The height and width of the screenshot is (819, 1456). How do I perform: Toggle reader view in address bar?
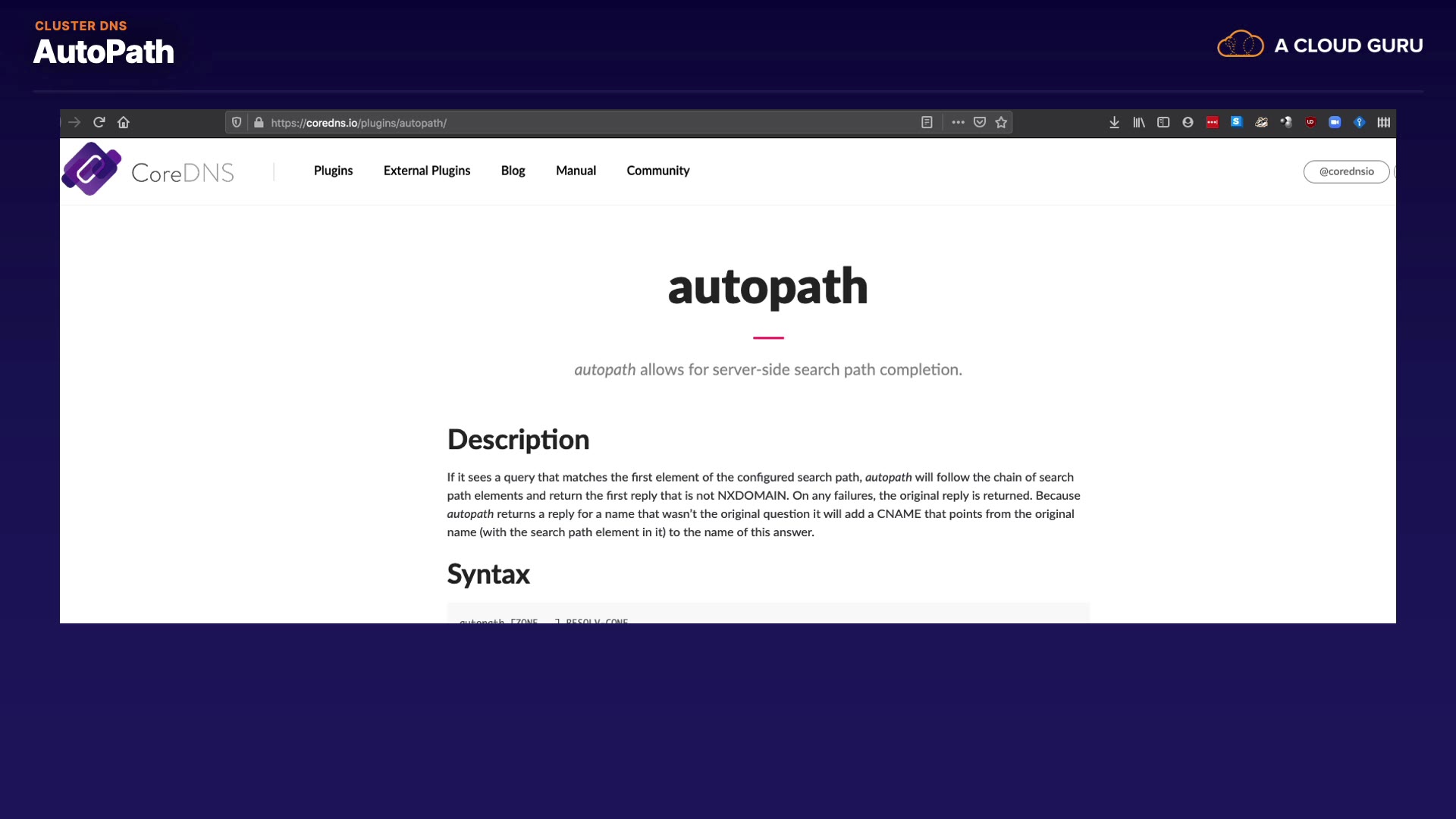(x=927, y=122)
